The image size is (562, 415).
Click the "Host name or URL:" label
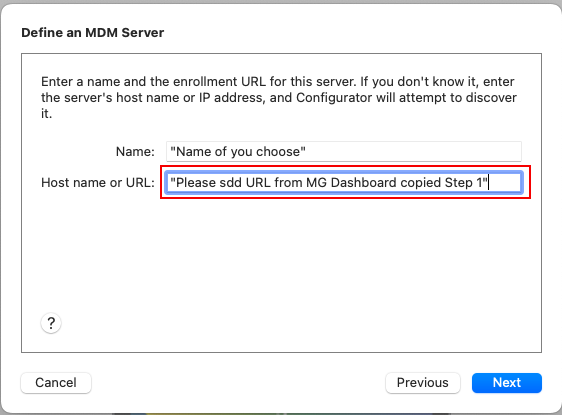pos(98,182)
